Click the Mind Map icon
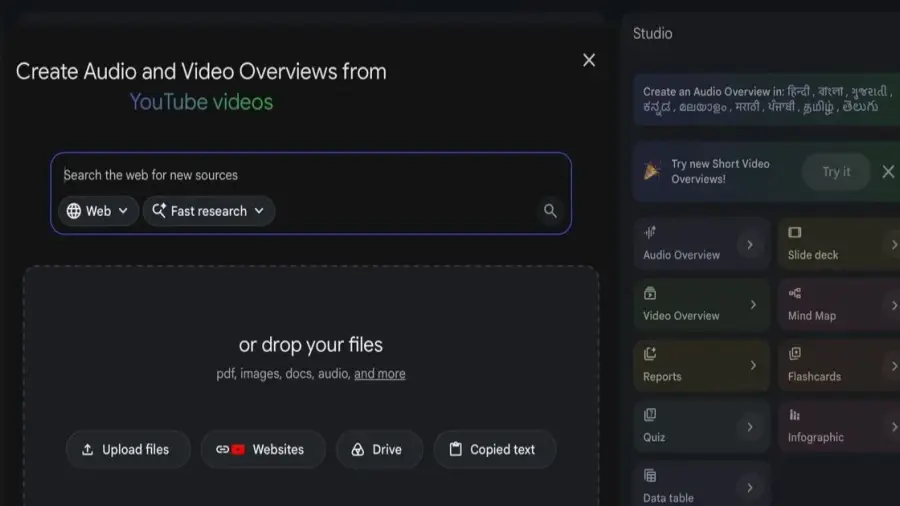900x506 pixels. [794, 293]
